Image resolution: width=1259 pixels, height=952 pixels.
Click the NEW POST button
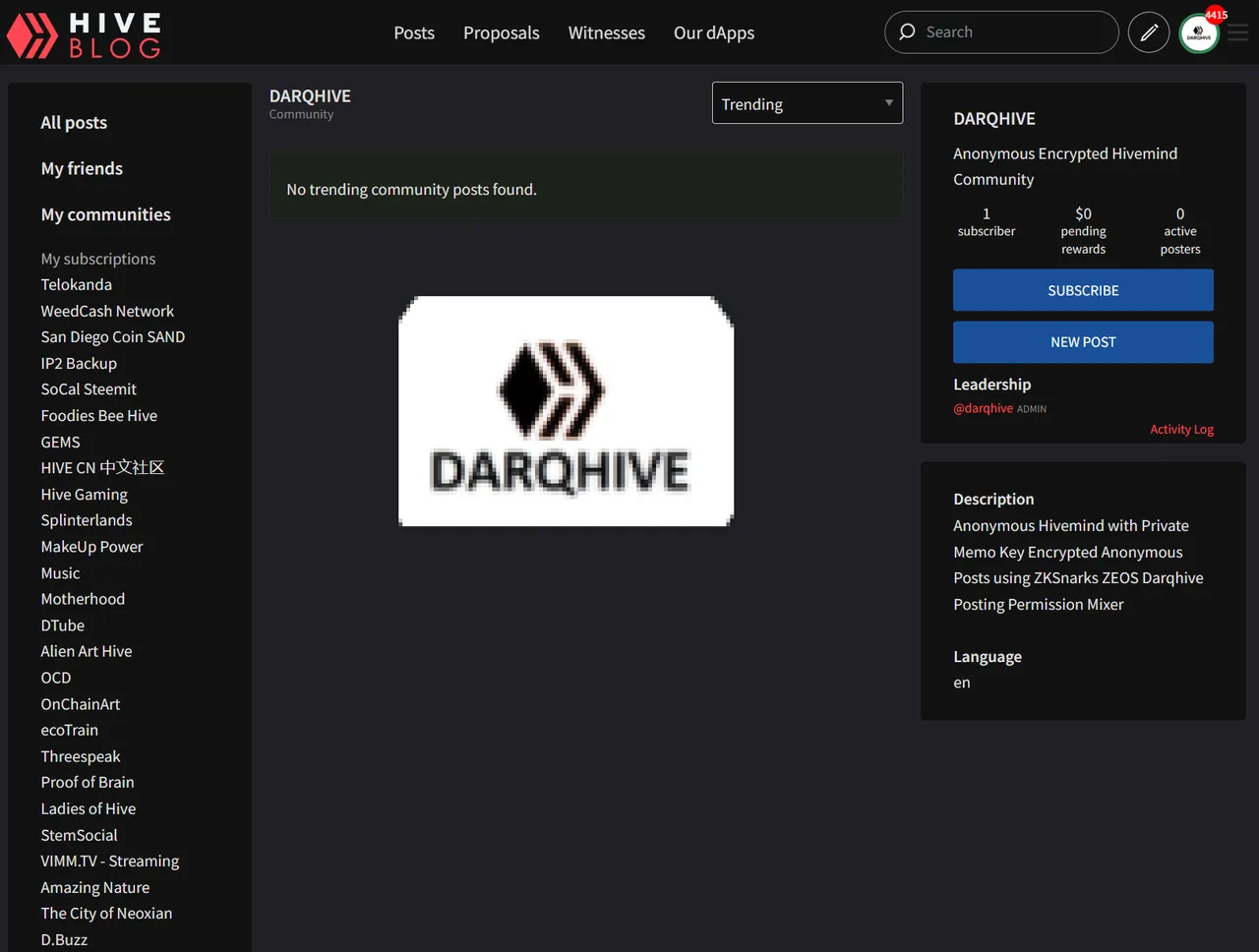[1083, 342]
